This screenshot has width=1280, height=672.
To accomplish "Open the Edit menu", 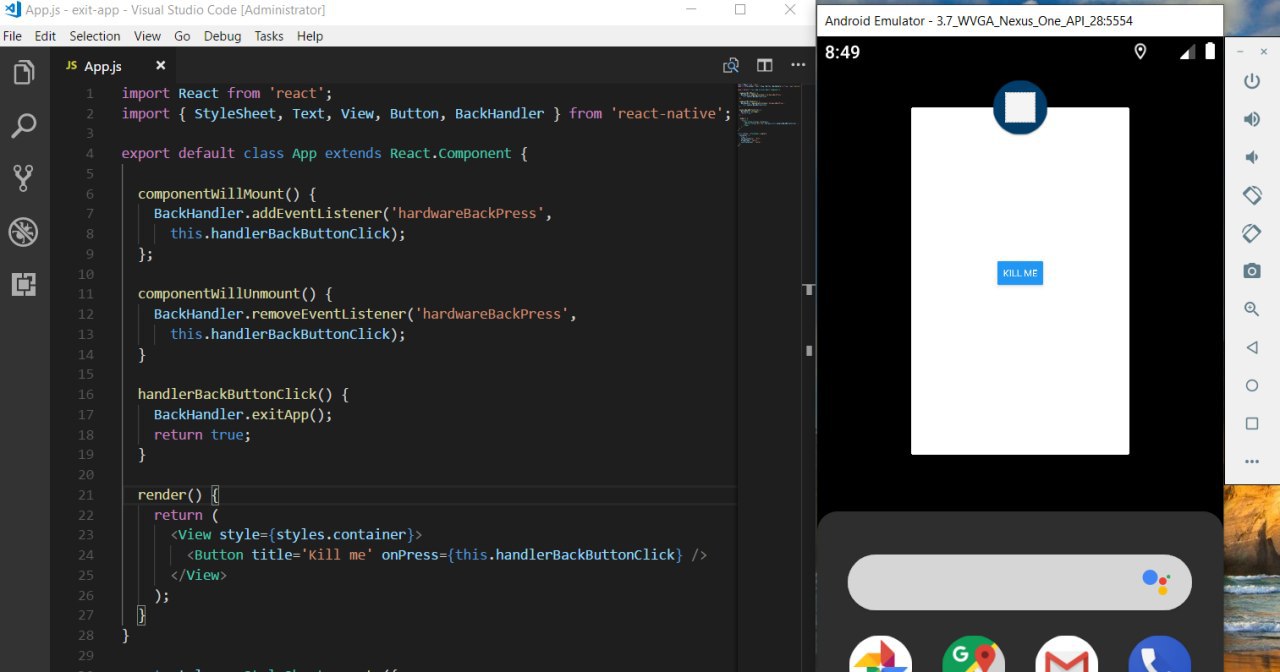I will point(45,36).
